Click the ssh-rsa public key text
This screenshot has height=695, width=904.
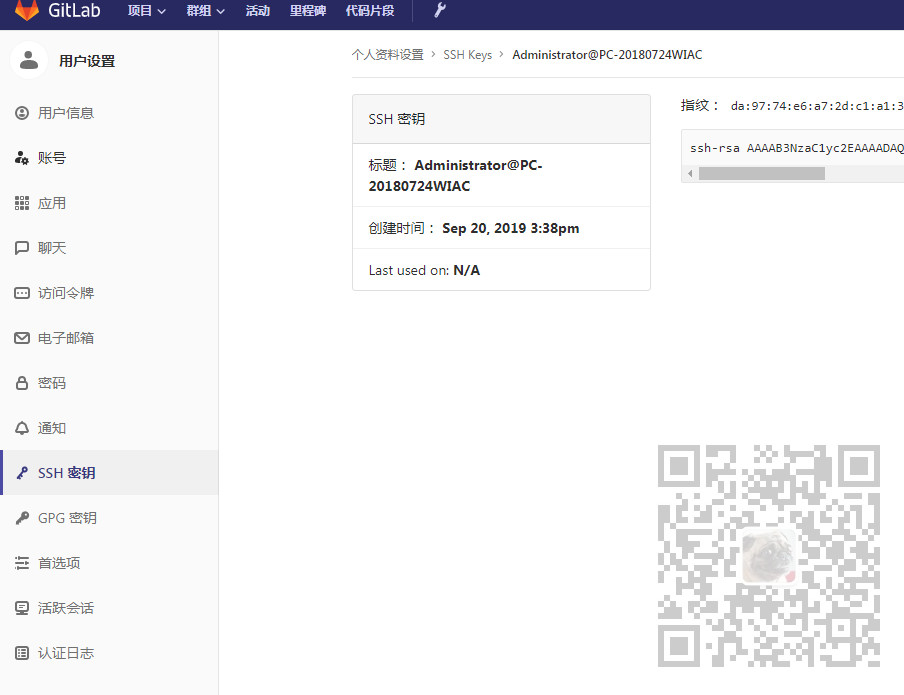click(x=796, y=148)
